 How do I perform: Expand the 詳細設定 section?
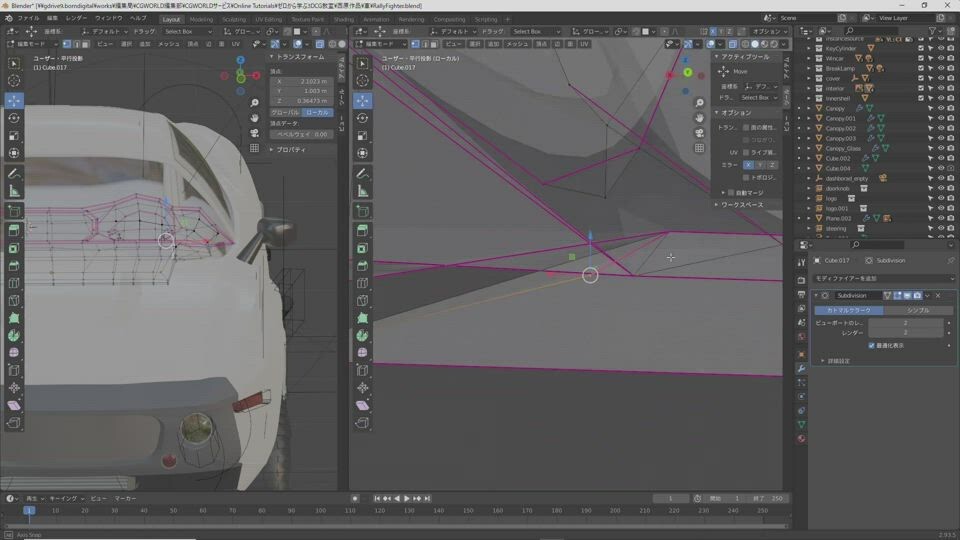pos(836,360)
